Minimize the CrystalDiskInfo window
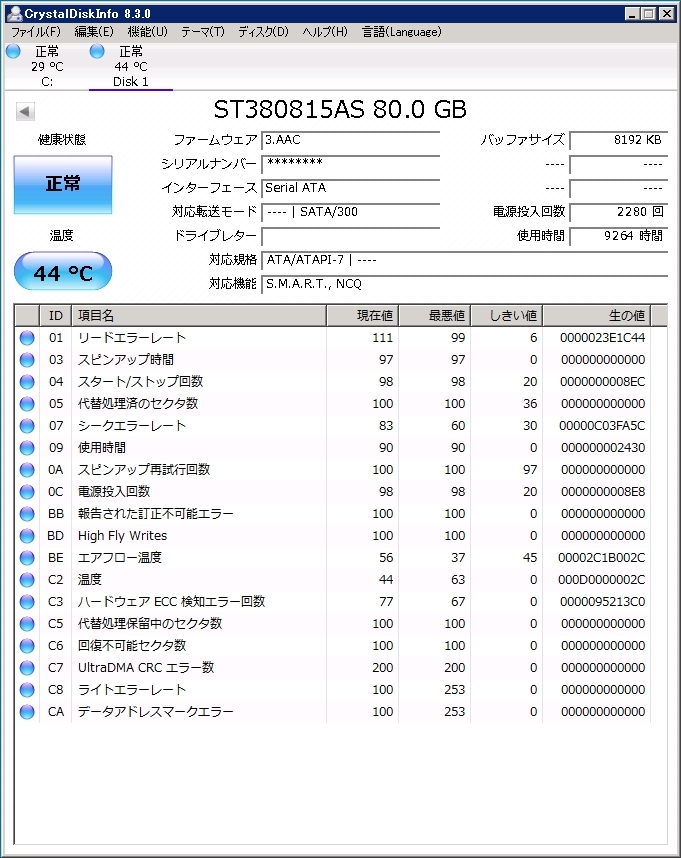This screenshot has height=858, width=681. 632,14
